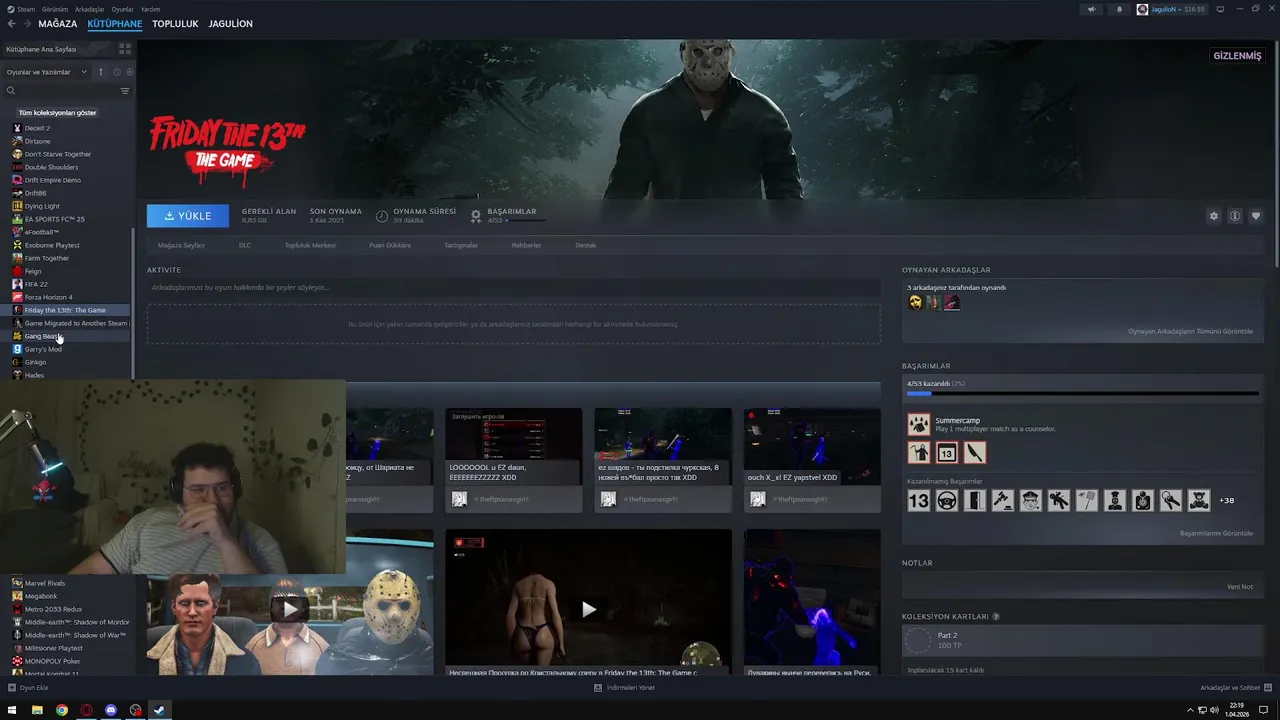This screenshot has height=720, width=1280.
Task: Open Google Chrome from taskbar
Action: click(62, 710)
